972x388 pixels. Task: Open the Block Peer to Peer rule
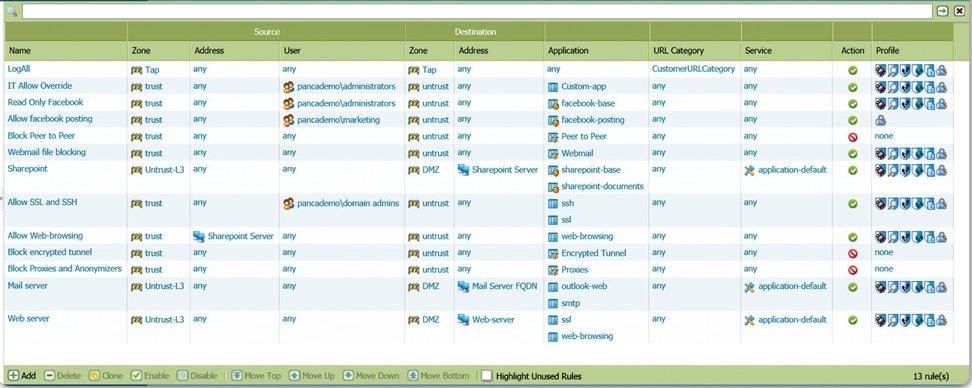pos(42,136)
